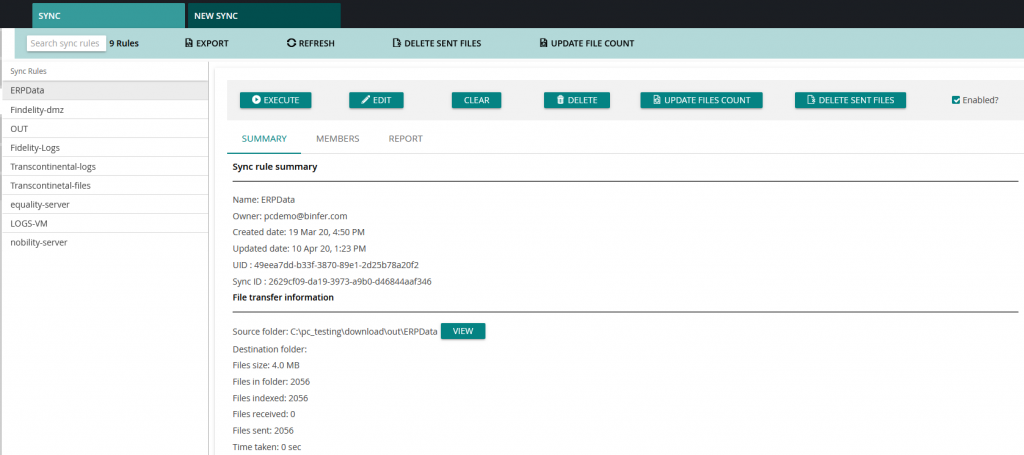This screenshot has width=1024, height=455.
Task: Click the DELETE button for ERPData
Action: click(x=577, y=100)
